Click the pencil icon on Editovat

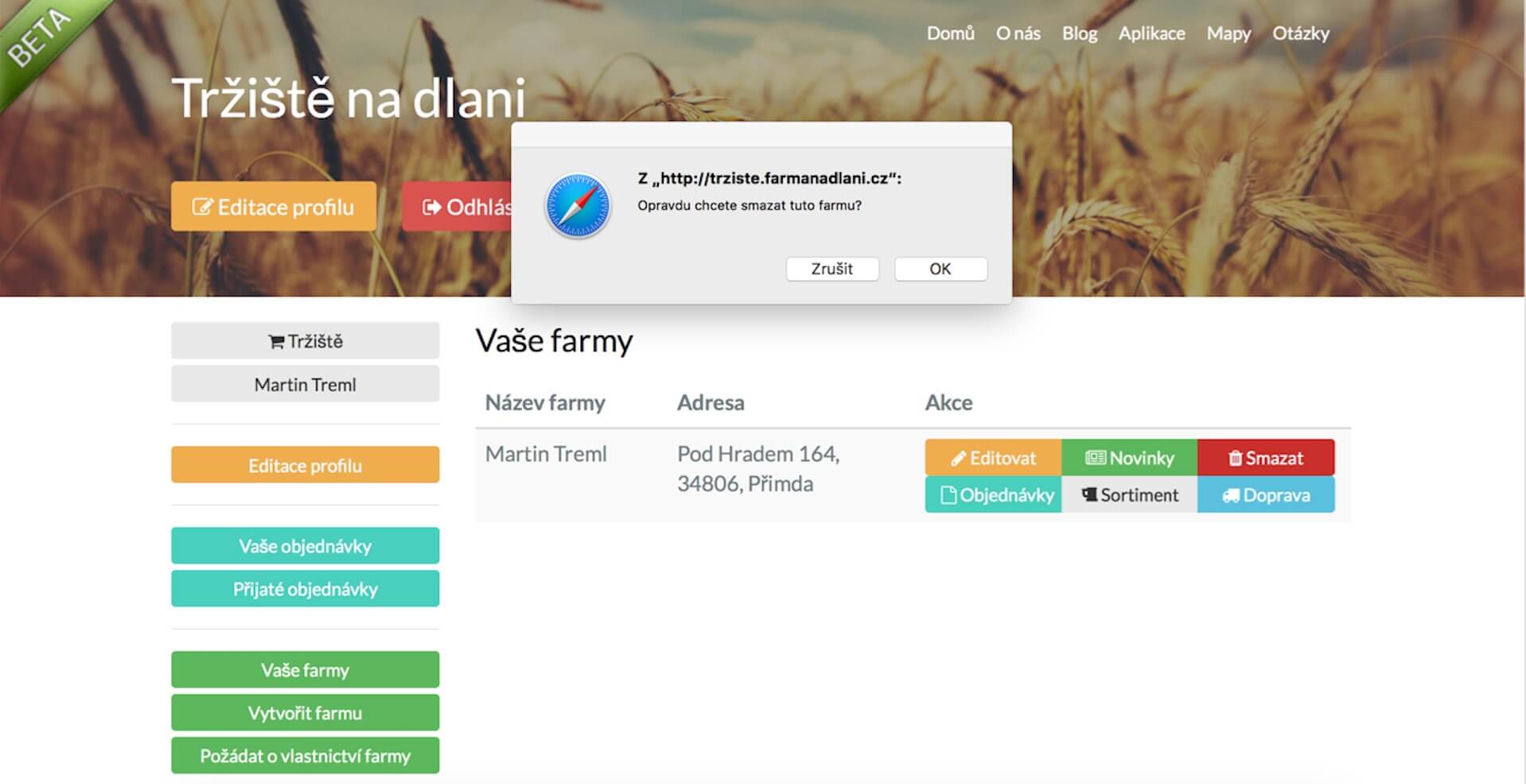point(958,459)
